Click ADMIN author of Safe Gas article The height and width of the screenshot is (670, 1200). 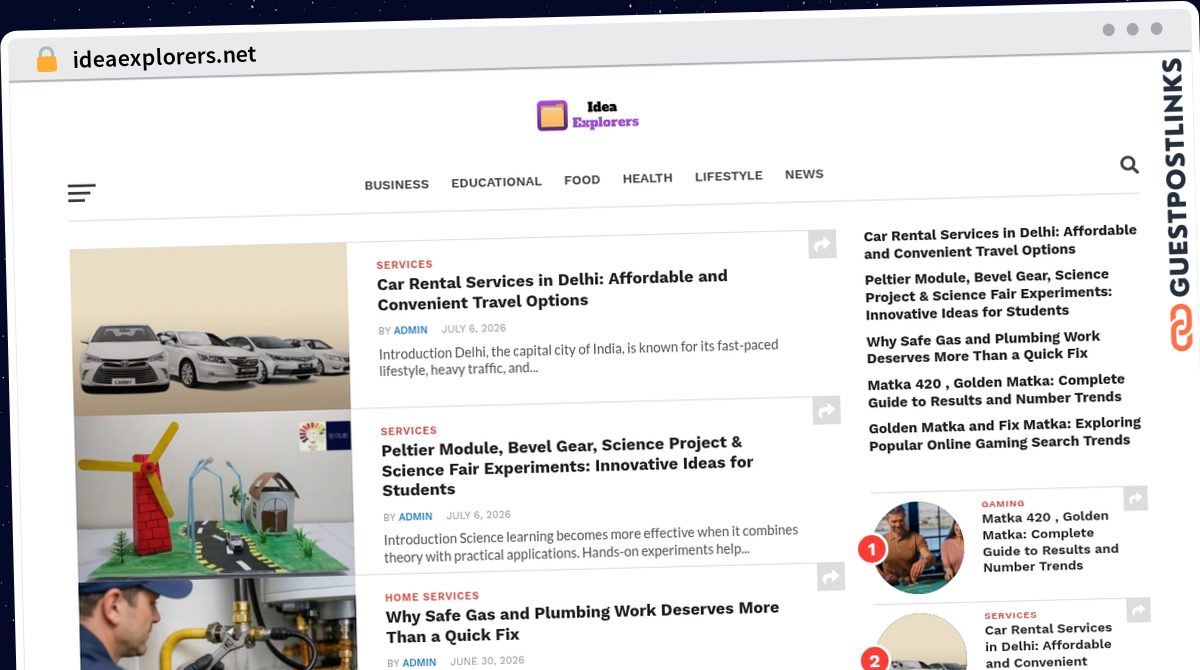pos(419,662)
